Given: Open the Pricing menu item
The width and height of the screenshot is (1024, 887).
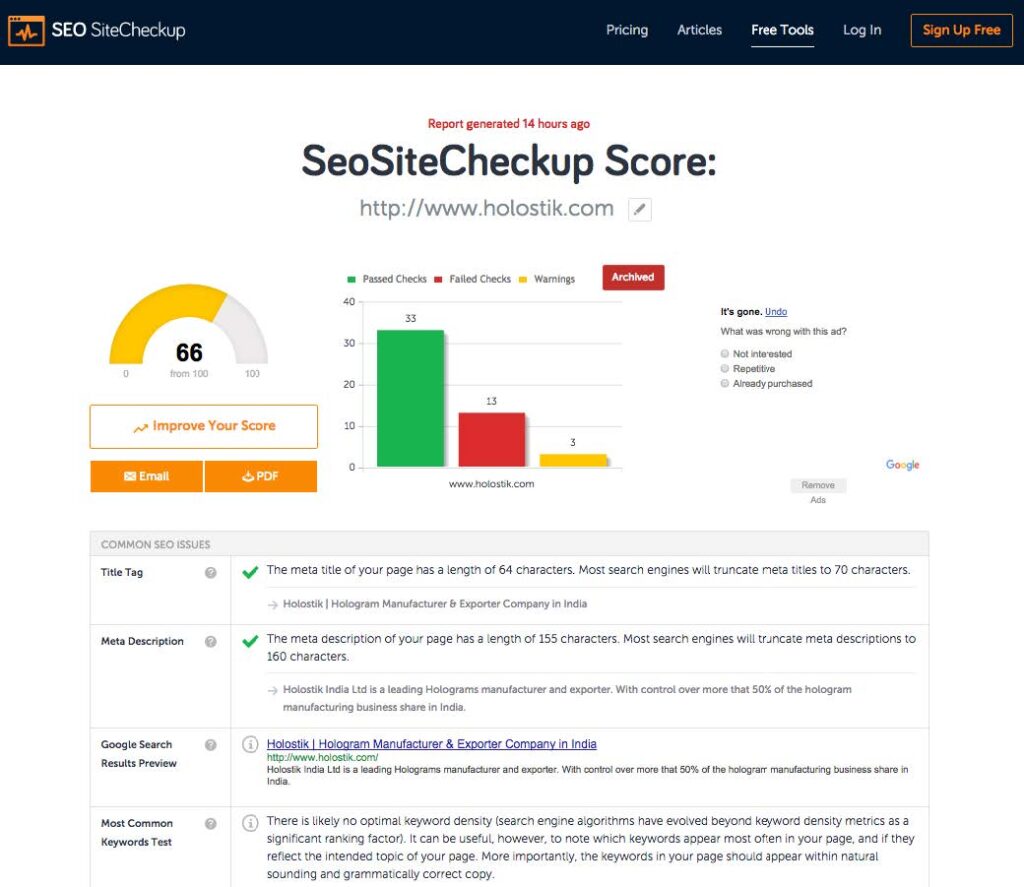Looking at the screenshot, I should coord(627,30).
